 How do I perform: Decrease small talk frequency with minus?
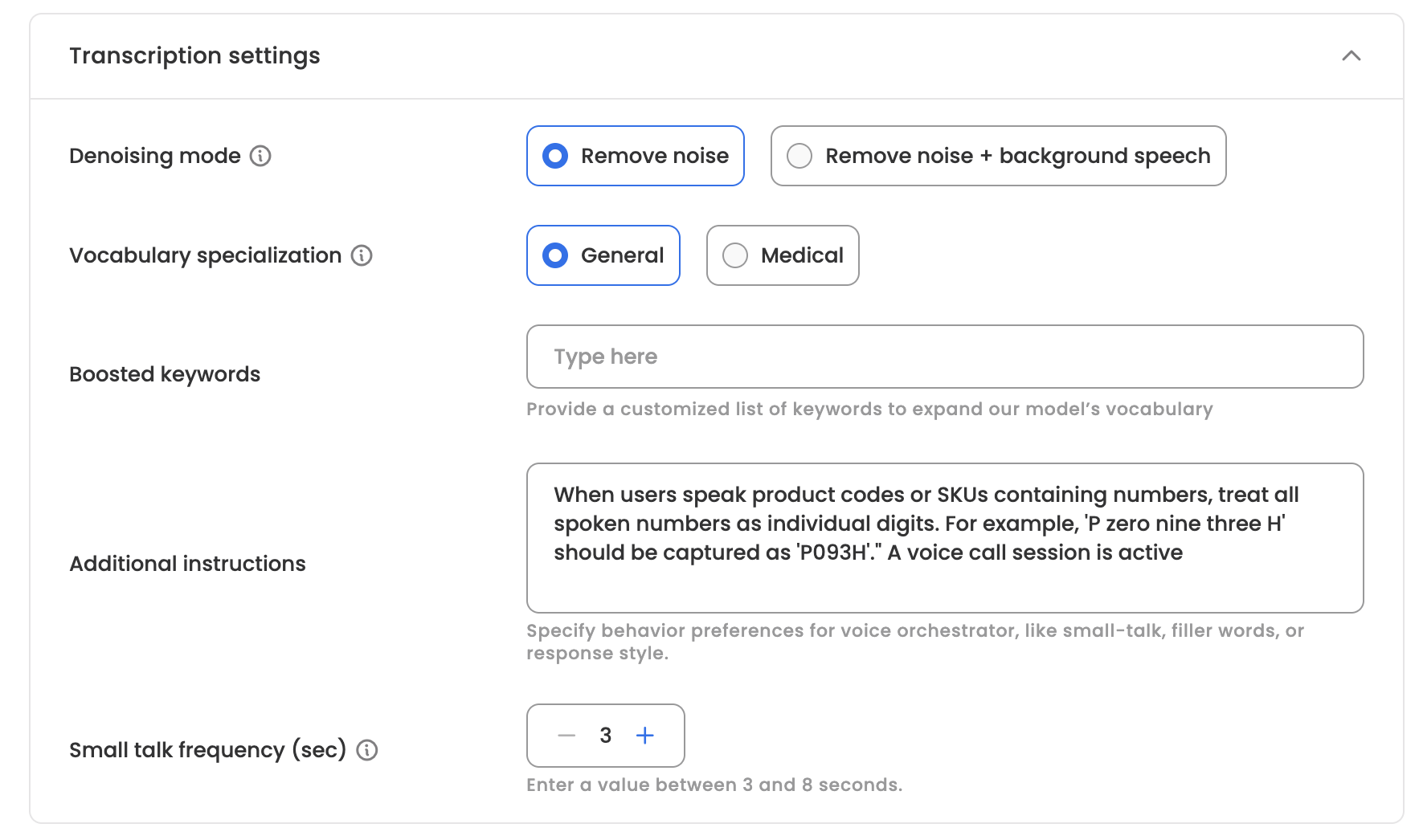(x=566, y=736)
